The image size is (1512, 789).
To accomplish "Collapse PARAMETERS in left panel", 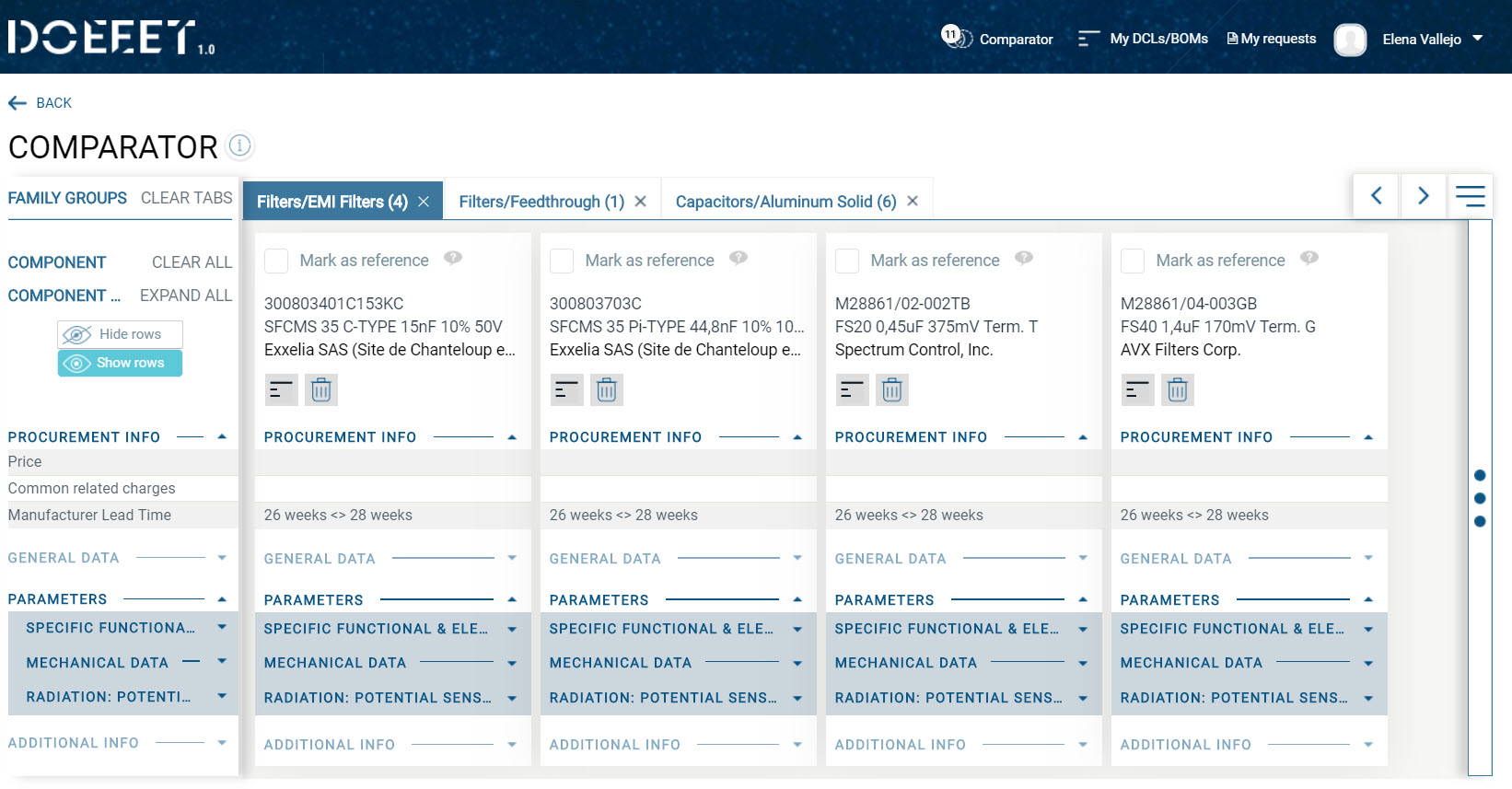I will click(222, 599).
